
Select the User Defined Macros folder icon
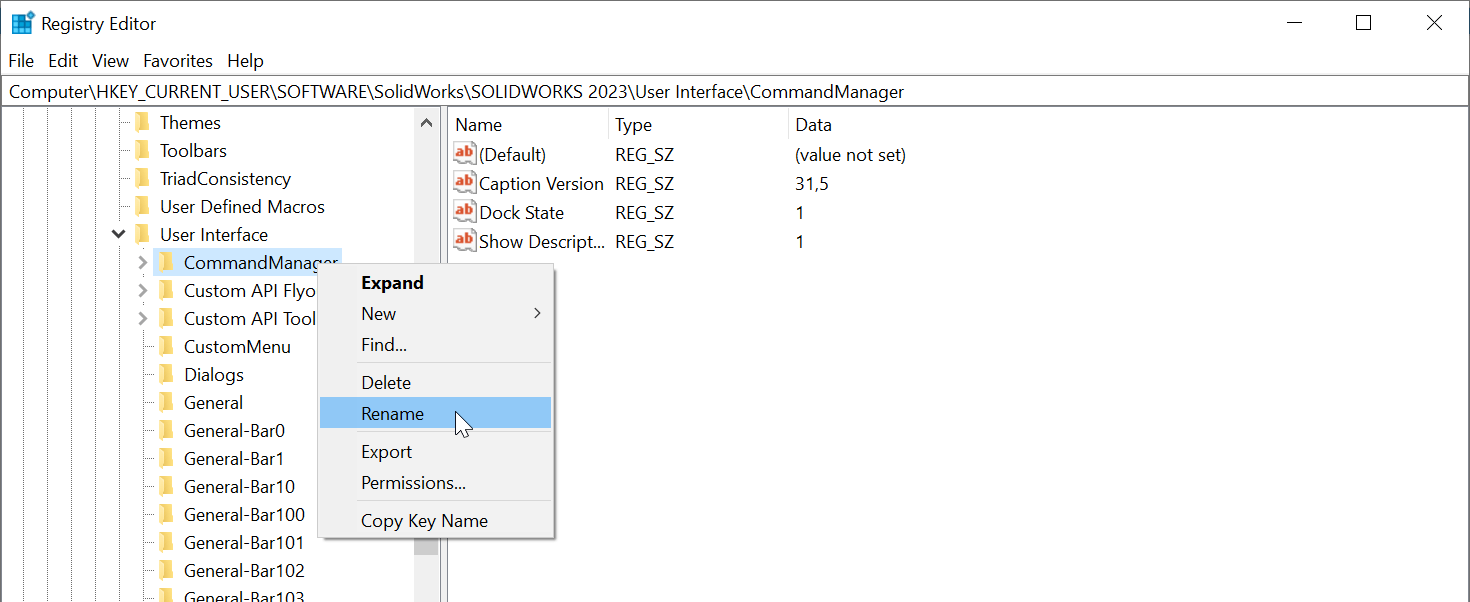142,207
